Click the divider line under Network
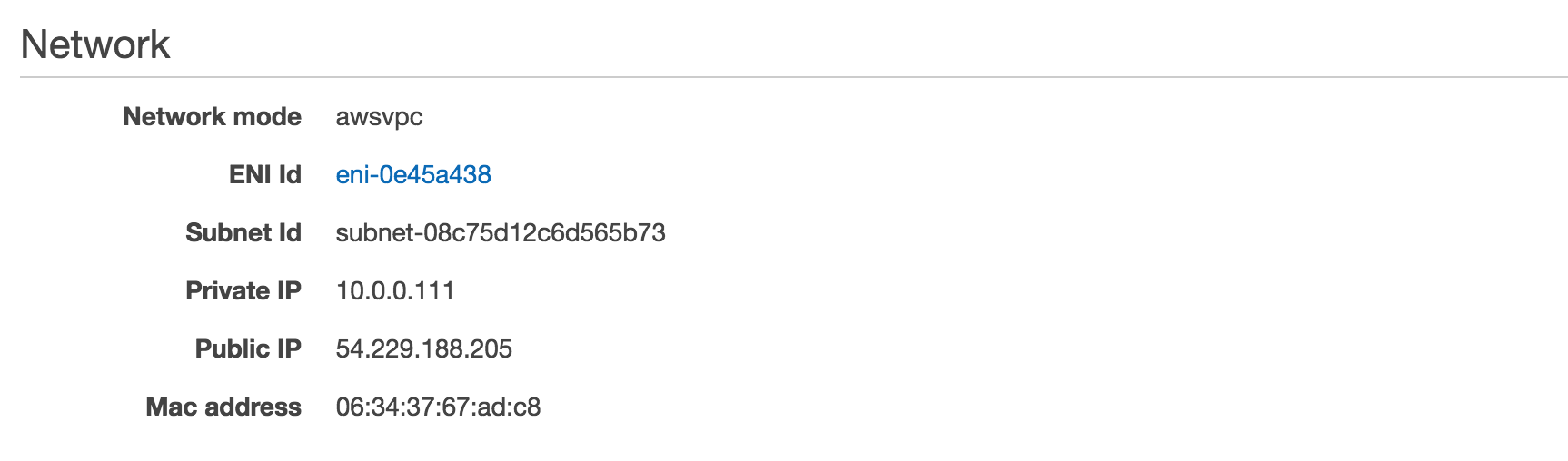The height and width of the screenshot is (461, 1568). point(794,77)
